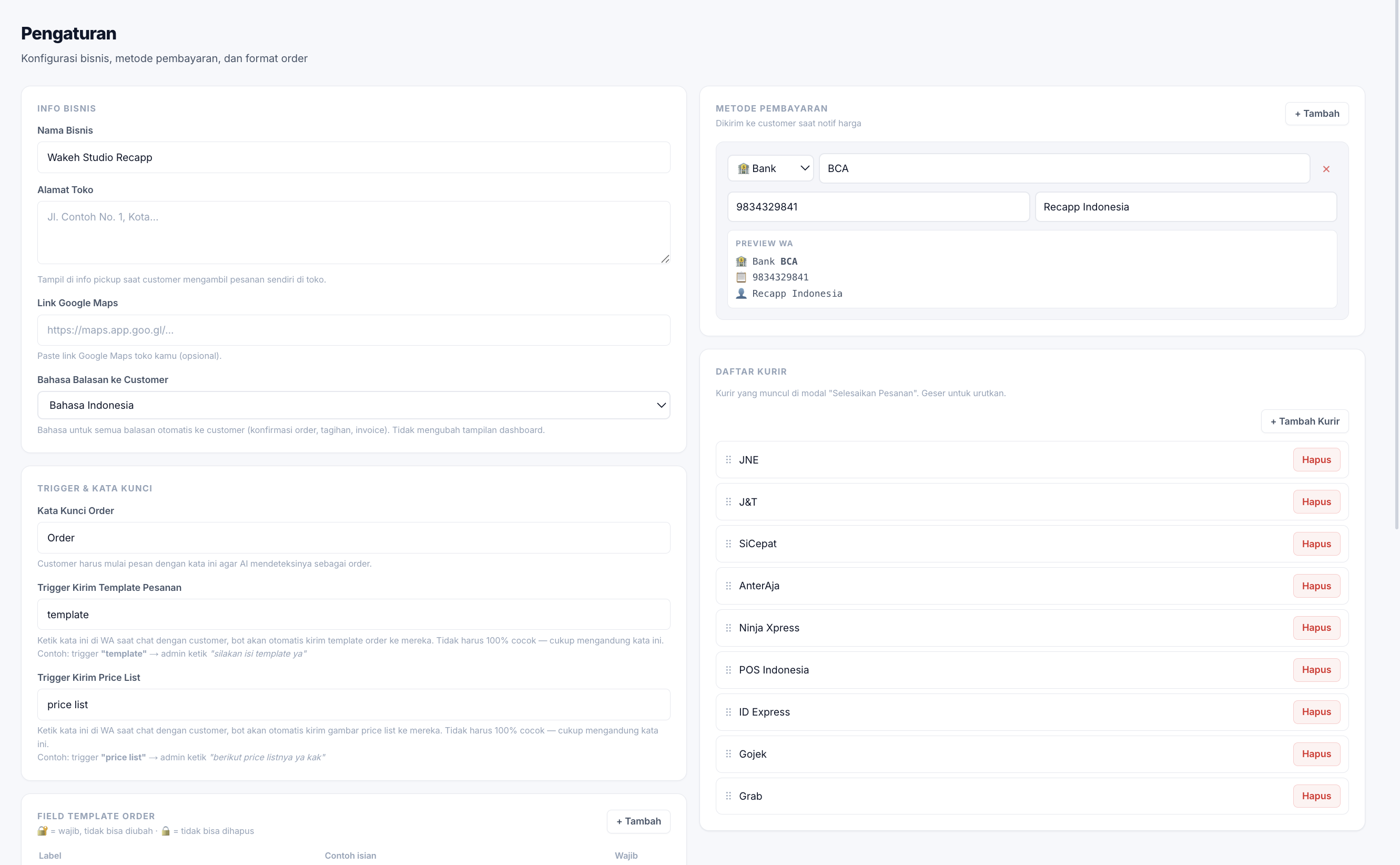The image size is (1400, 865).
Task: Click the Contoh isian column header
Action: (x=350, y=856)
